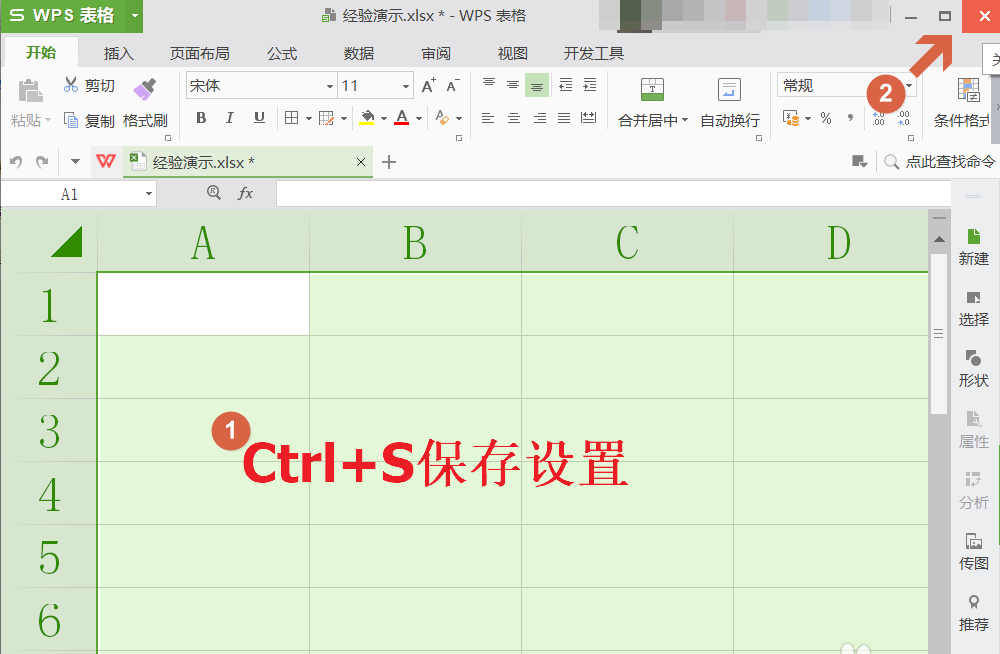Select cell A1 in the Name Box

coord(70,193)
